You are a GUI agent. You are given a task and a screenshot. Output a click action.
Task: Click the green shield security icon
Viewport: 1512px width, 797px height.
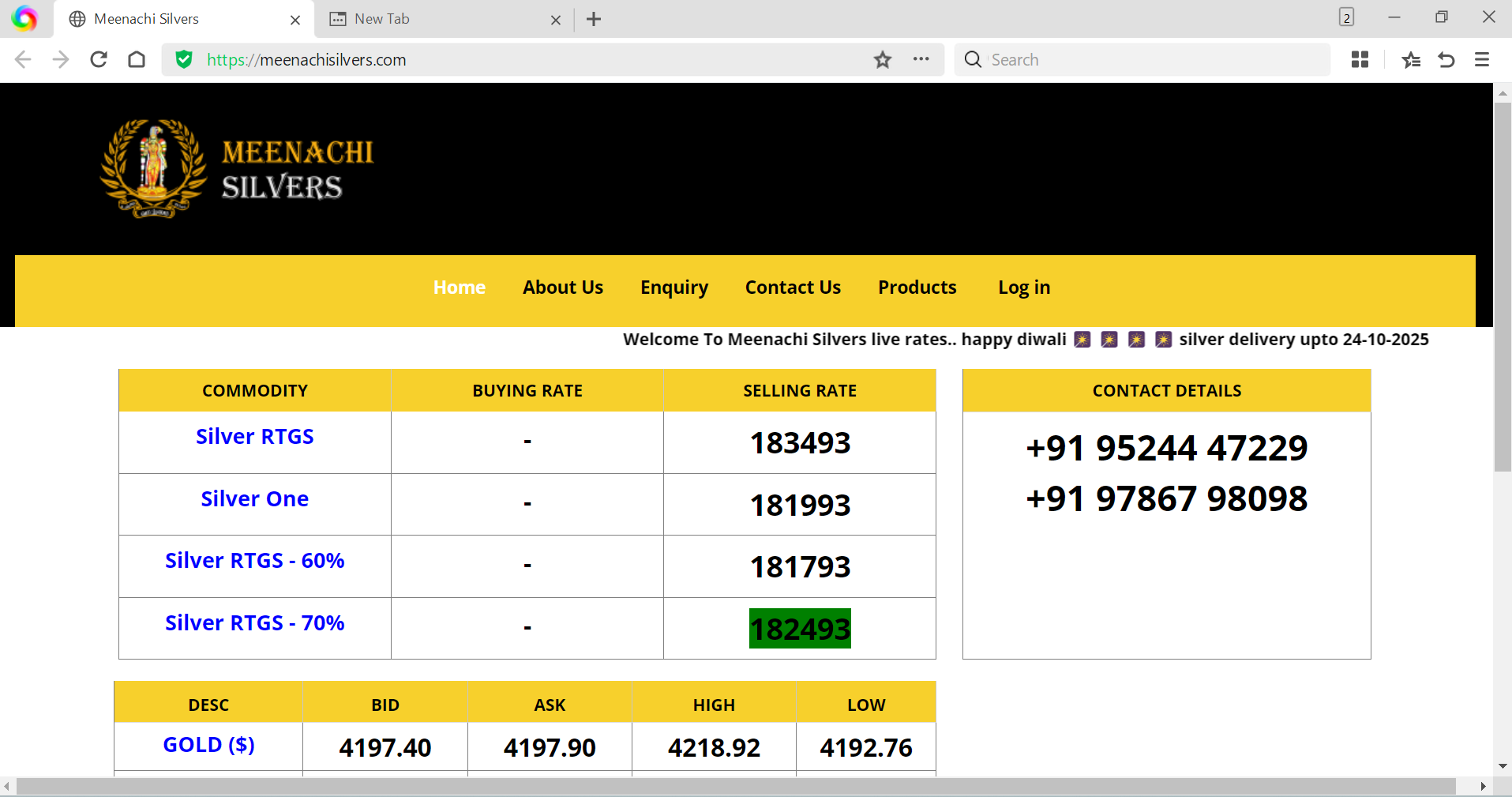click(x=184, y=59)
